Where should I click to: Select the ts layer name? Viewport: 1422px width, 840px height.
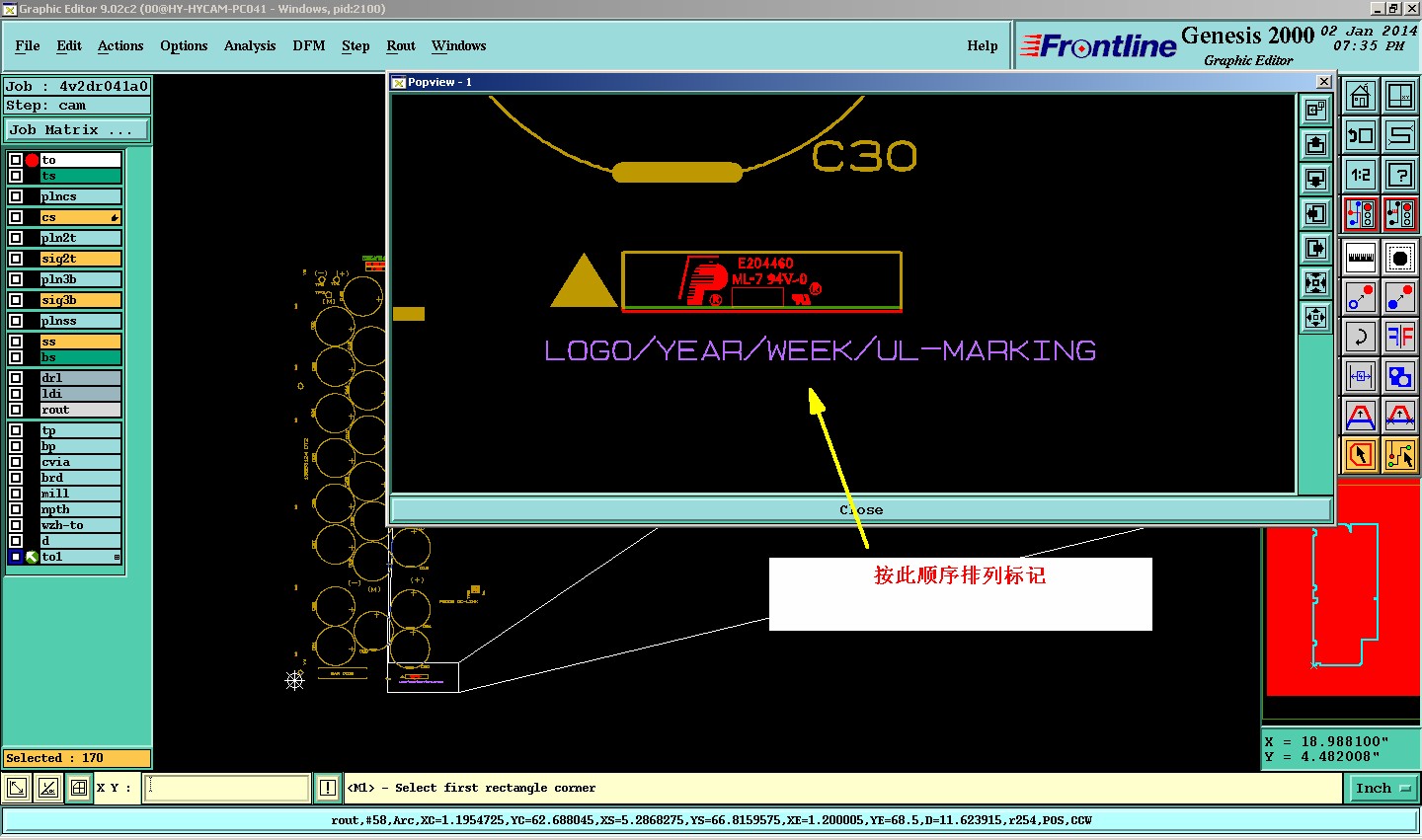click(x=81, y=176)
